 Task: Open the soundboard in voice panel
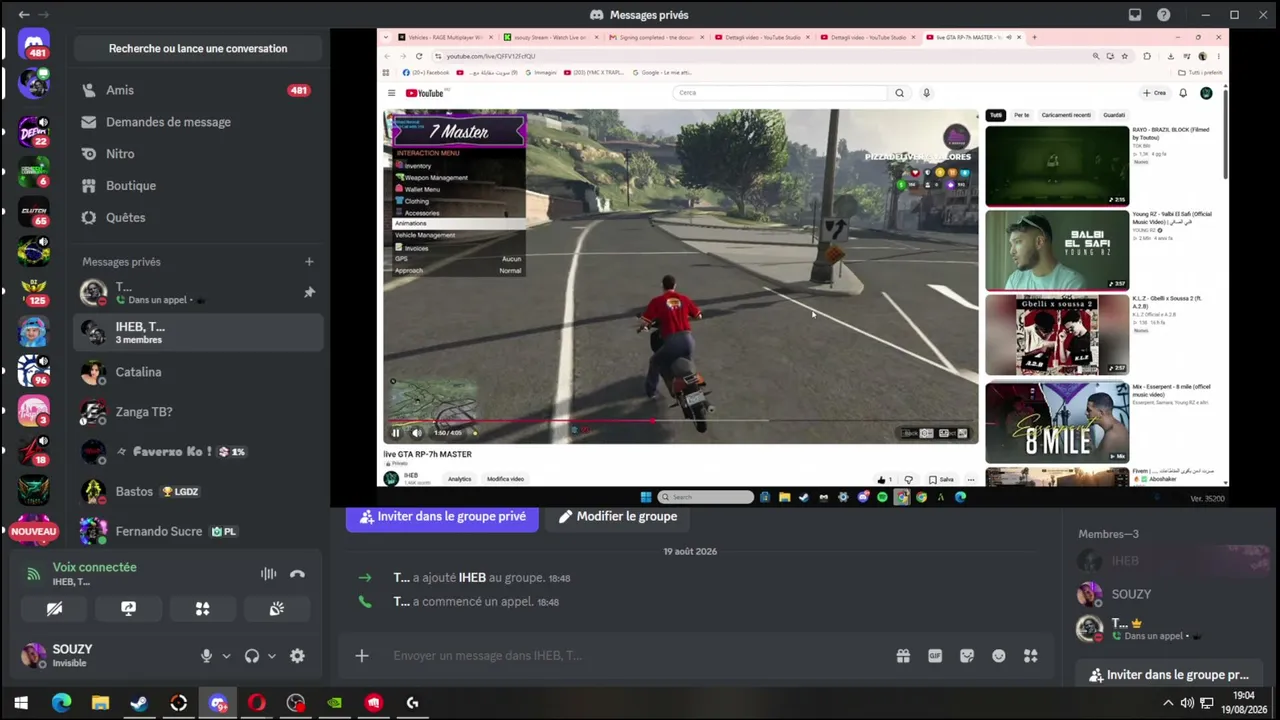click(x=277, y=609)
